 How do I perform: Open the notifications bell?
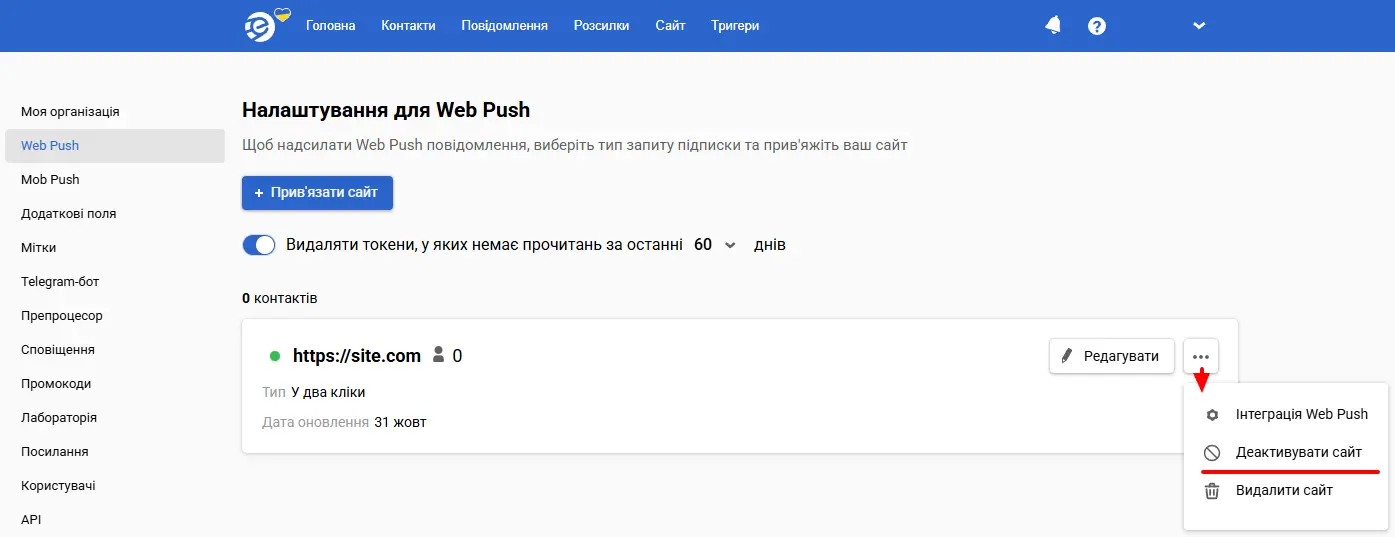tap(1053, 26)
